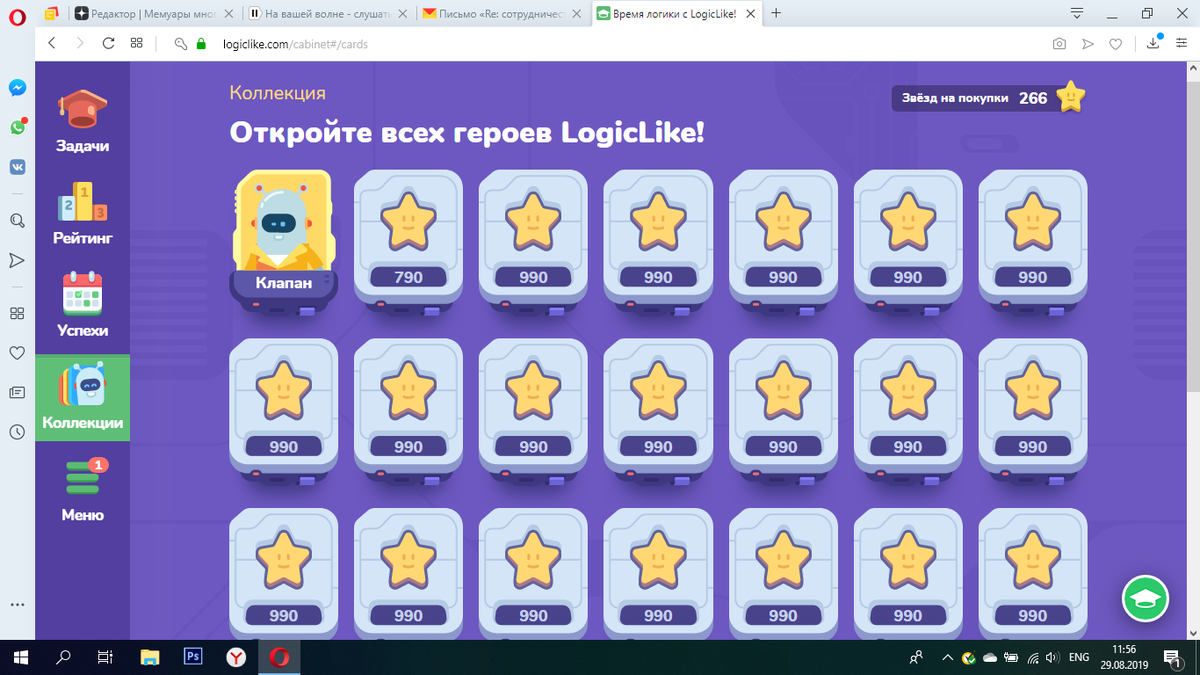
Task: Open Facebook Messenger in Opera sidebar
Action: coord(17,88)
